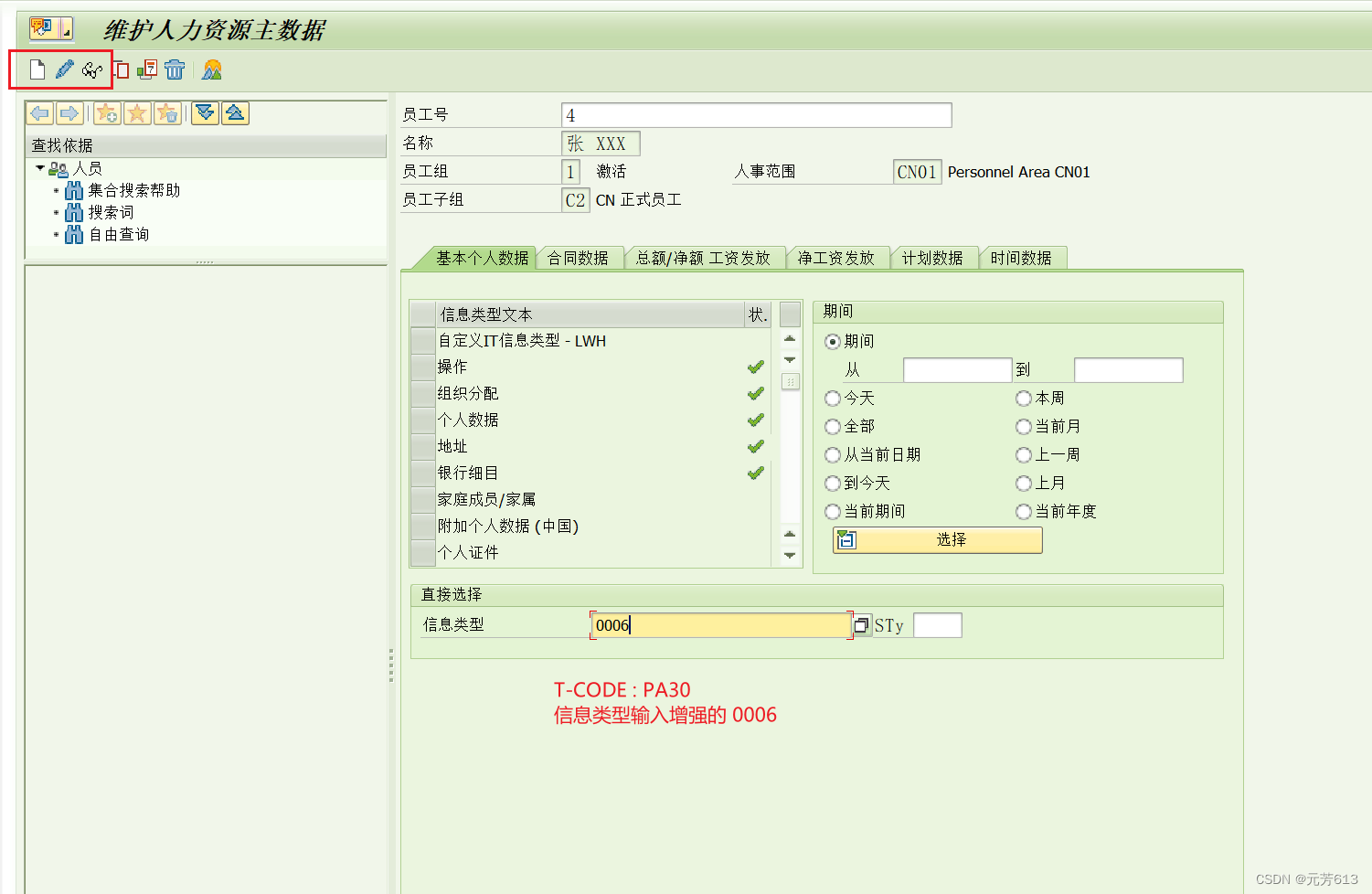Click the 到 date input field
Image resolution: width=1372 pixels, height=894 pixels.
point(1128,370)
